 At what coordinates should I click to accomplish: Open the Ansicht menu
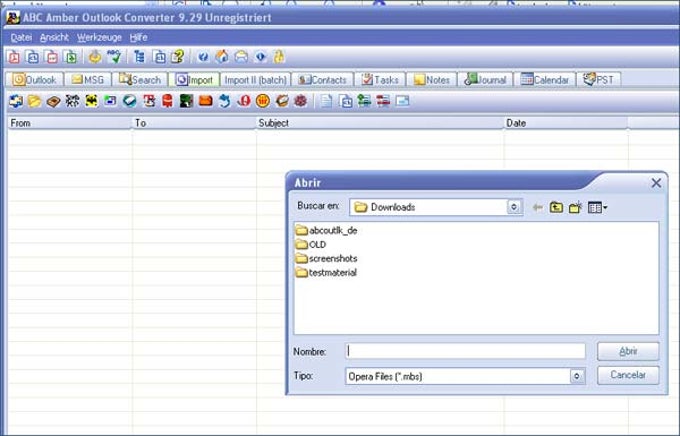coord(54,37)
